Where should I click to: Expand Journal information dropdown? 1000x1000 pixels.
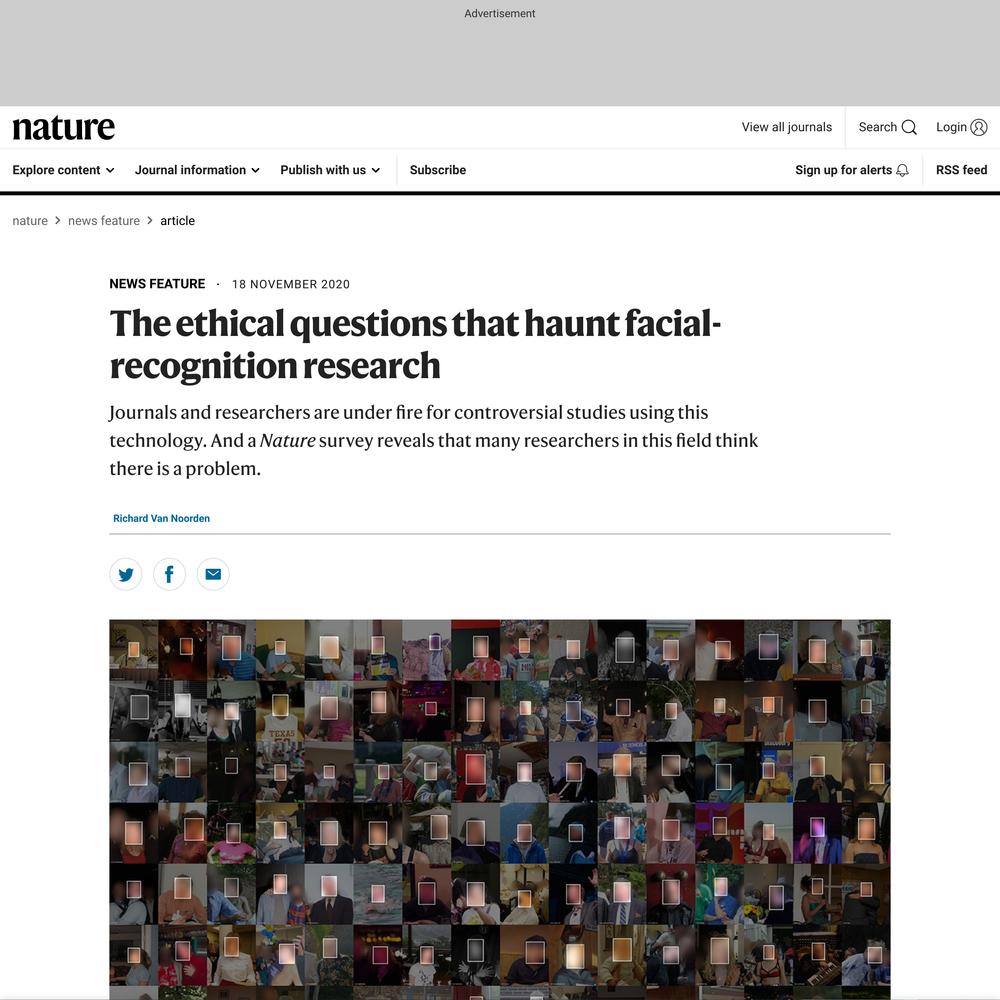click(197, 170)
